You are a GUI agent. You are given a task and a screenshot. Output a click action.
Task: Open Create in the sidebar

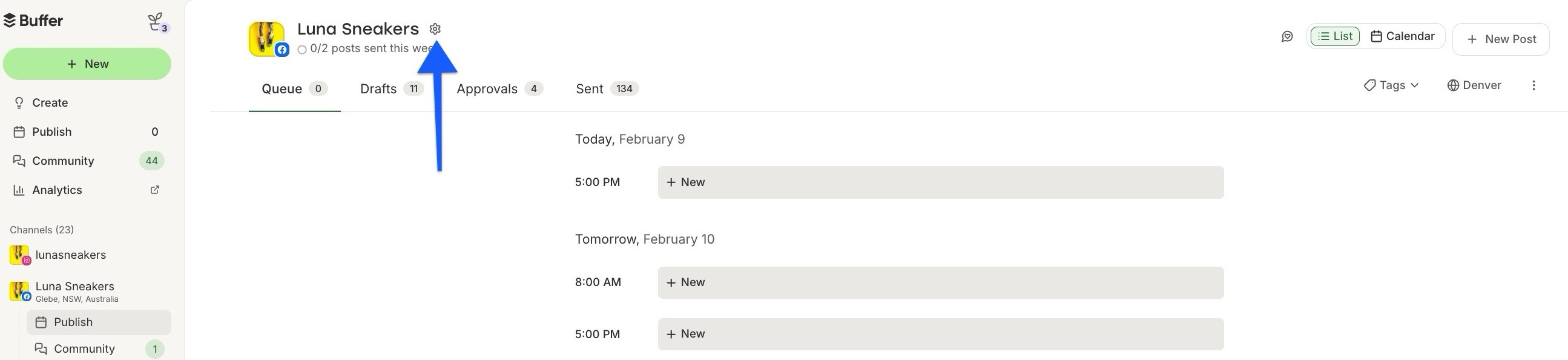pos(50,103)
